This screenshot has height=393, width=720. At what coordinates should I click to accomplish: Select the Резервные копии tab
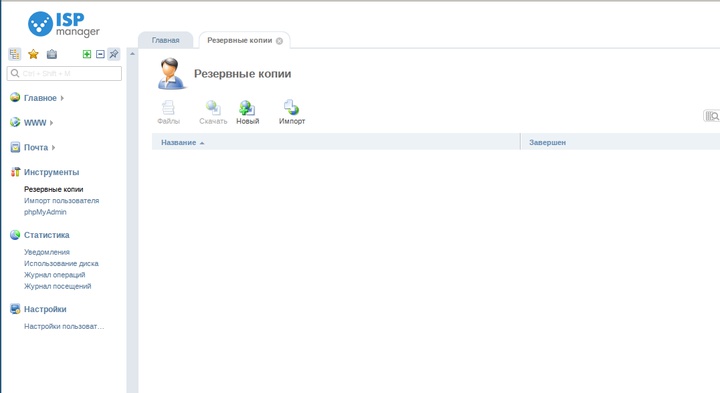tap(240, 40)
